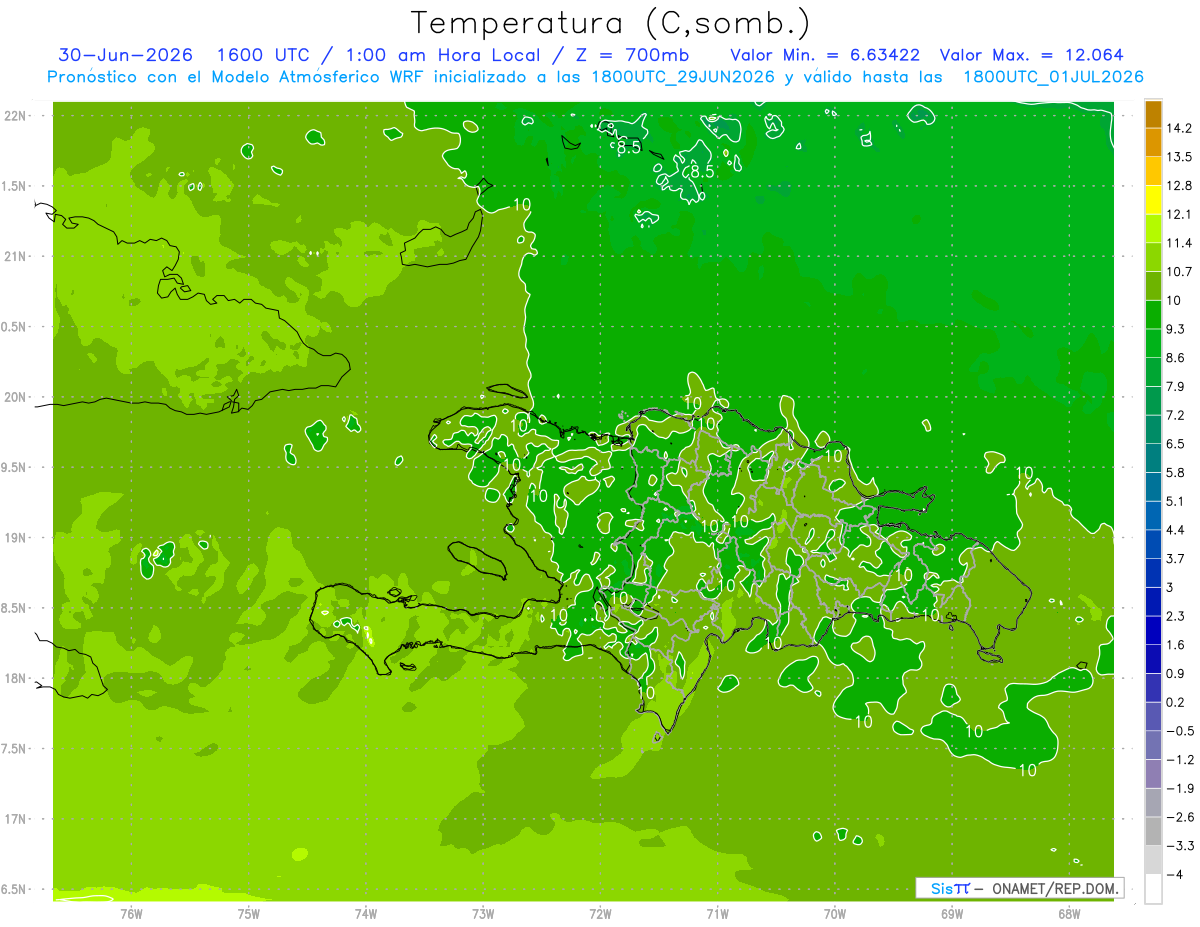Click the "Valor Max. = 12.064" readout

click(1032, 55)
